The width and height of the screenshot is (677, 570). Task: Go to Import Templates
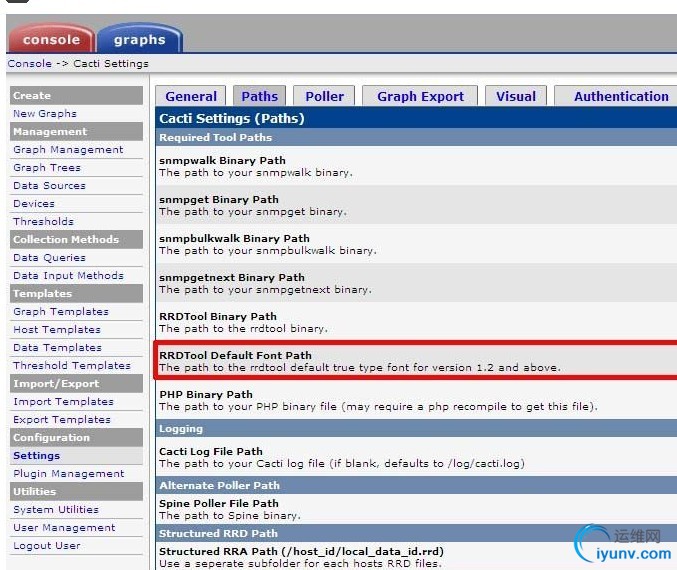coord(63,402)
